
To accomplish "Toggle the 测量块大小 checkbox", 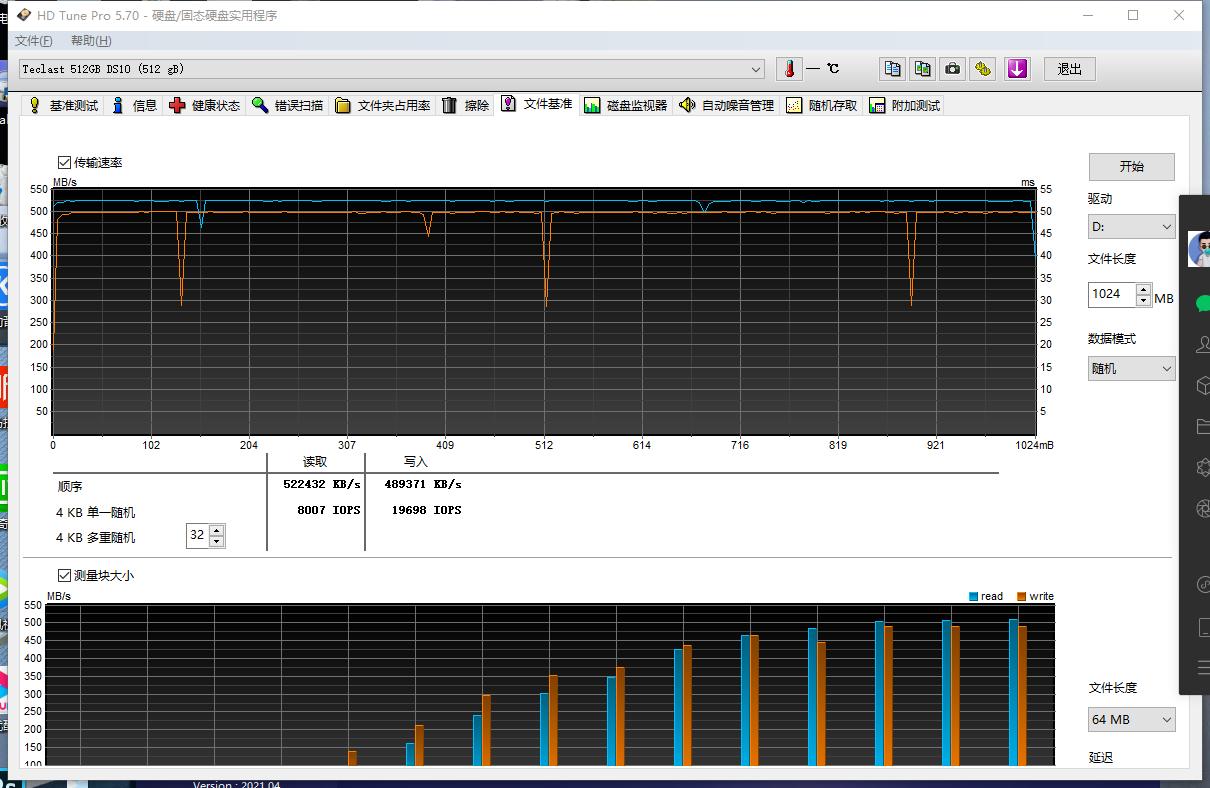I will pos(65,575).
